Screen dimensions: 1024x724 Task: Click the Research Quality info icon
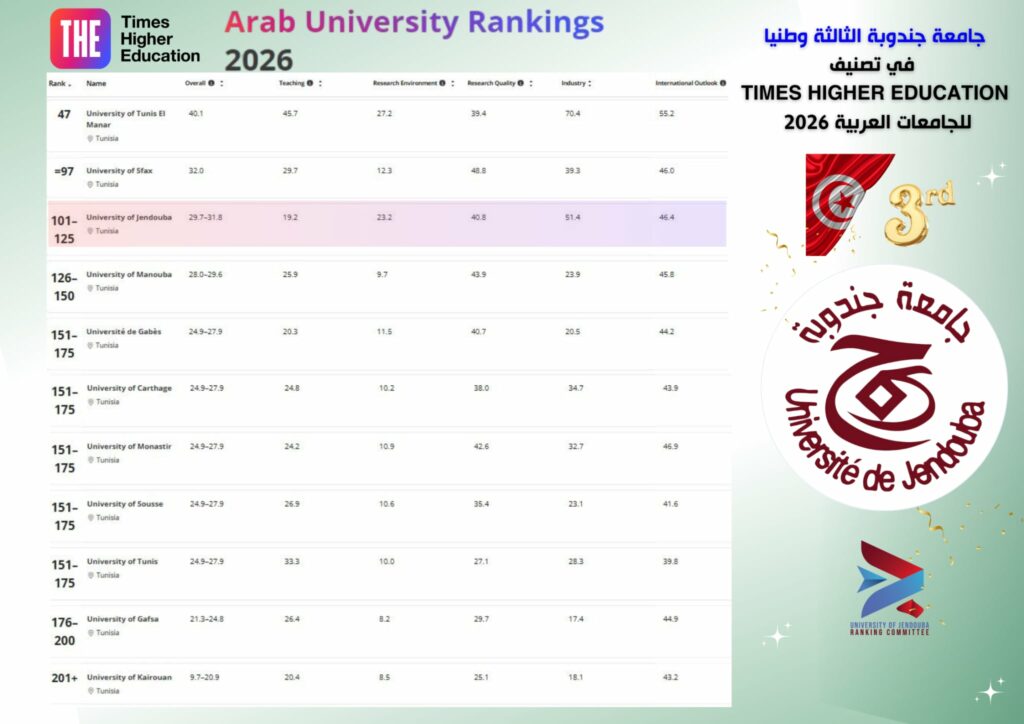click(x=521, y=84)
